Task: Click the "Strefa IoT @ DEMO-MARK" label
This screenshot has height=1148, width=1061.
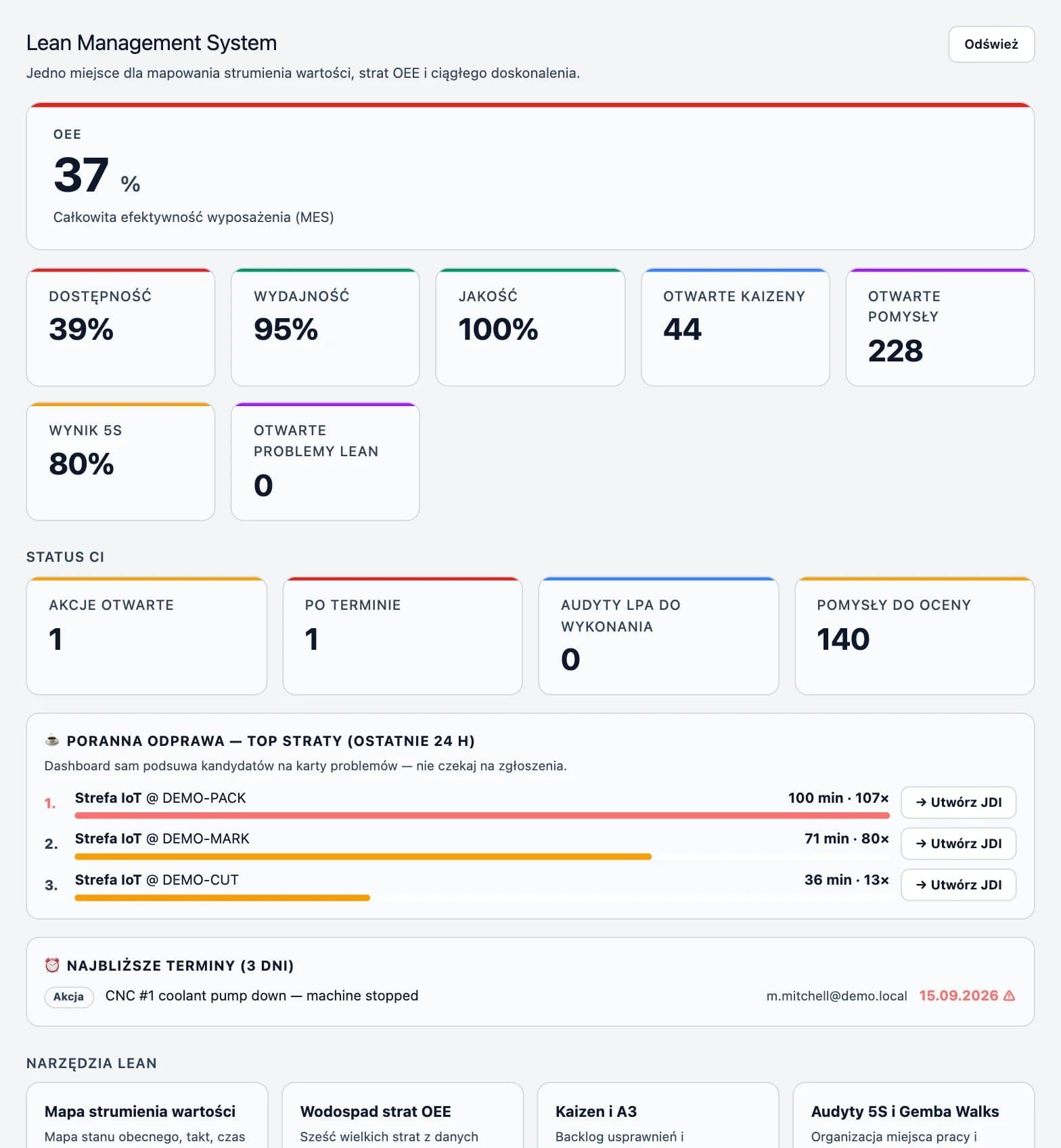Action: [x=162, y=839]
